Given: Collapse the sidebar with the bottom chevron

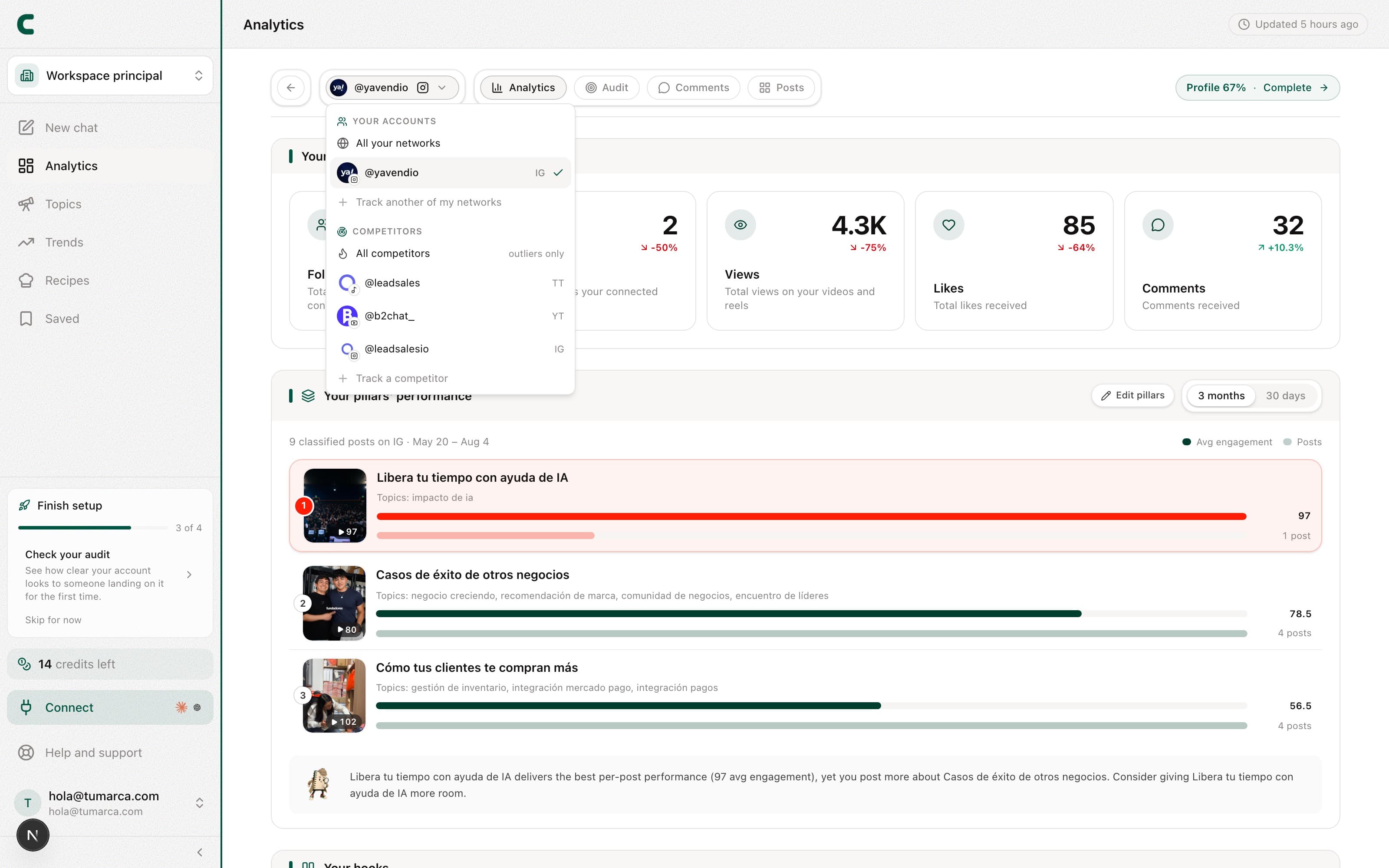Looking at the screenshot, I should tap(200, 852).
